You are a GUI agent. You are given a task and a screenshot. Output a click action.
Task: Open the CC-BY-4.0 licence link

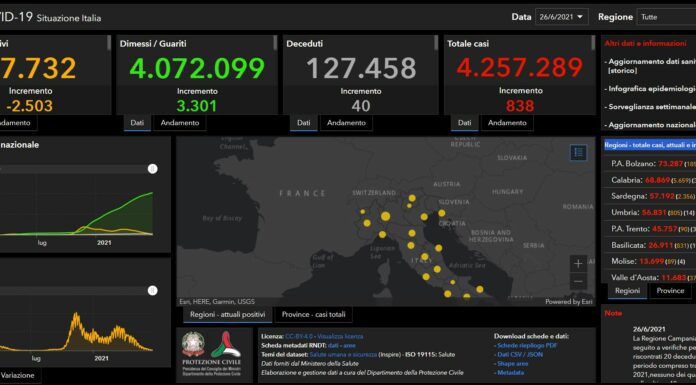[x=299, y=337]
